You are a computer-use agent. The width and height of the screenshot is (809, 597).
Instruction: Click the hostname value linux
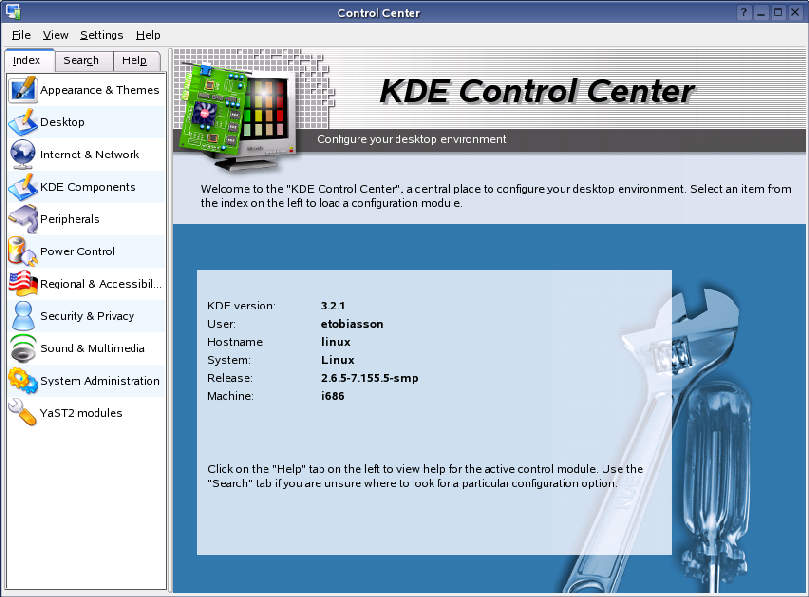pos(335,342)
